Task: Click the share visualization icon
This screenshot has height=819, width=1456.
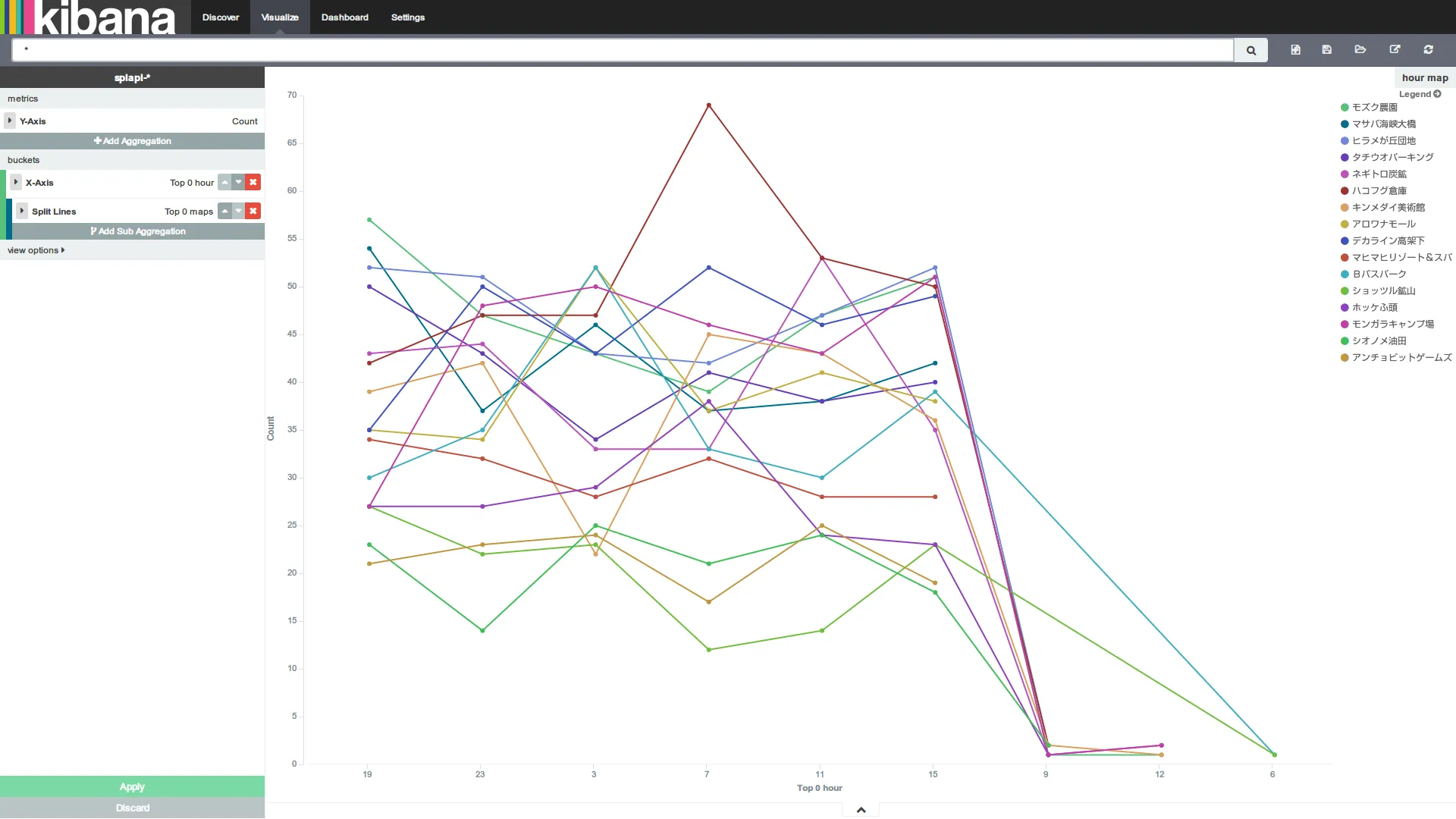Action: (1395, 49)
